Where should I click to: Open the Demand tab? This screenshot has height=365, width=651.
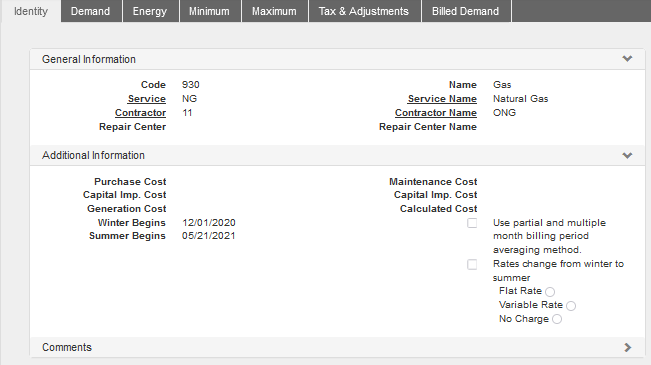pyautogui.click(x=91, y=11)
